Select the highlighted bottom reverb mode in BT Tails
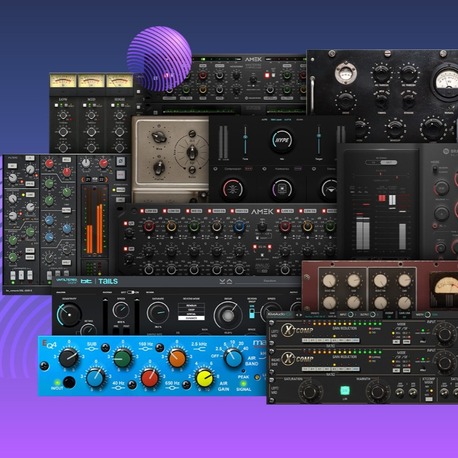Viewport: 458px width, 458px height. click(x=191, y=318)
